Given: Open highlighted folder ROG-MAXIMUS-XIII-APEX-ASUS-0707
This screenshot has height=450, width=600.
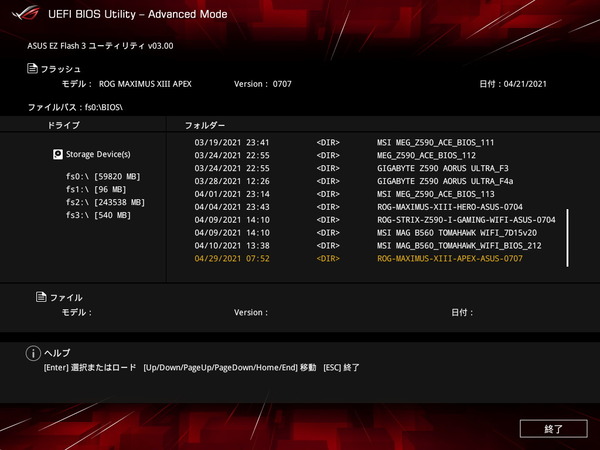Looking at the screenshot, I should coord(450,259).
